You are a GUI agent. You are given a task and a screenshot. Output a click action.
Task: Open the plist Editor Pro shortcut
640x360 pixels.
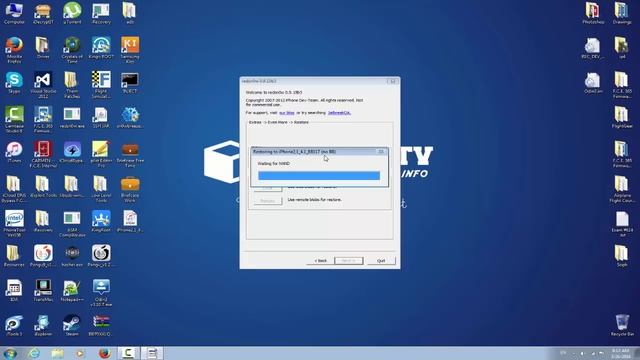pos(101,154)
